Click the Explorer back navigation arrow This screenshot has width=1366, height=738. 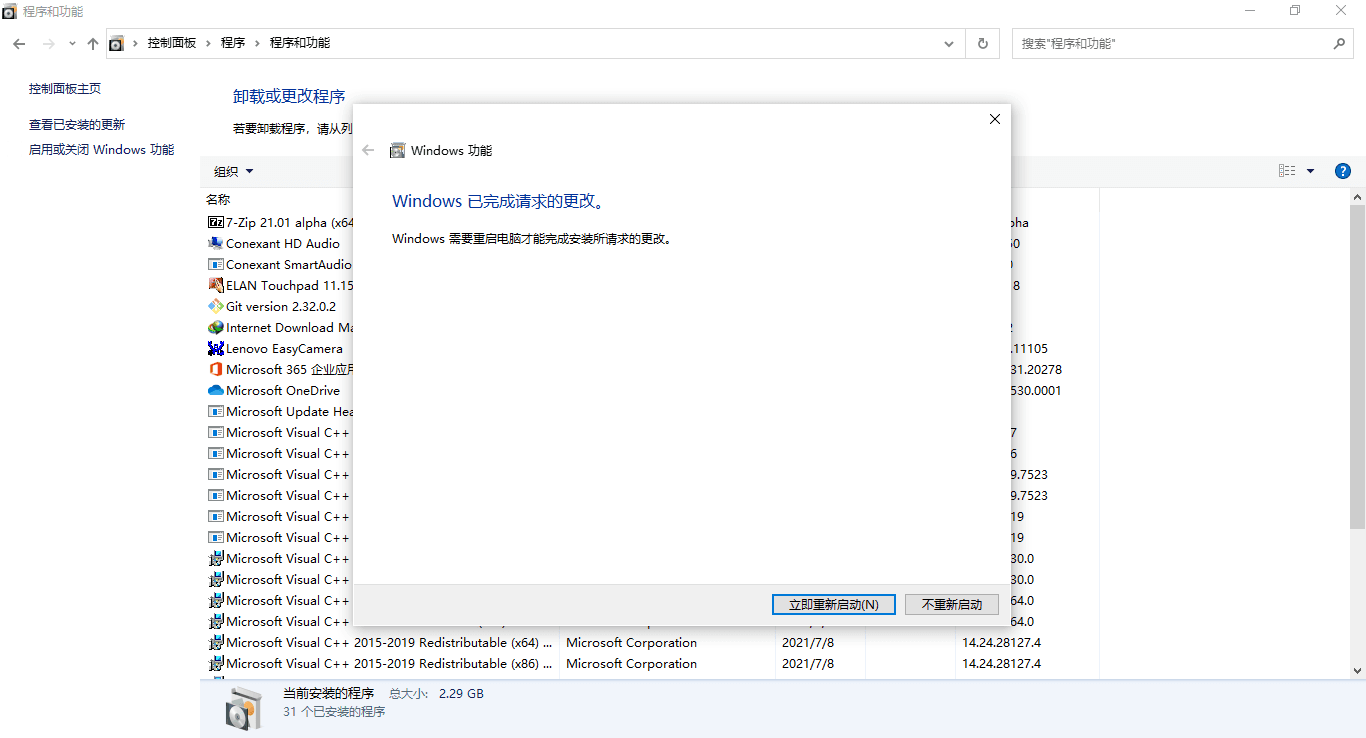(19, 44)
